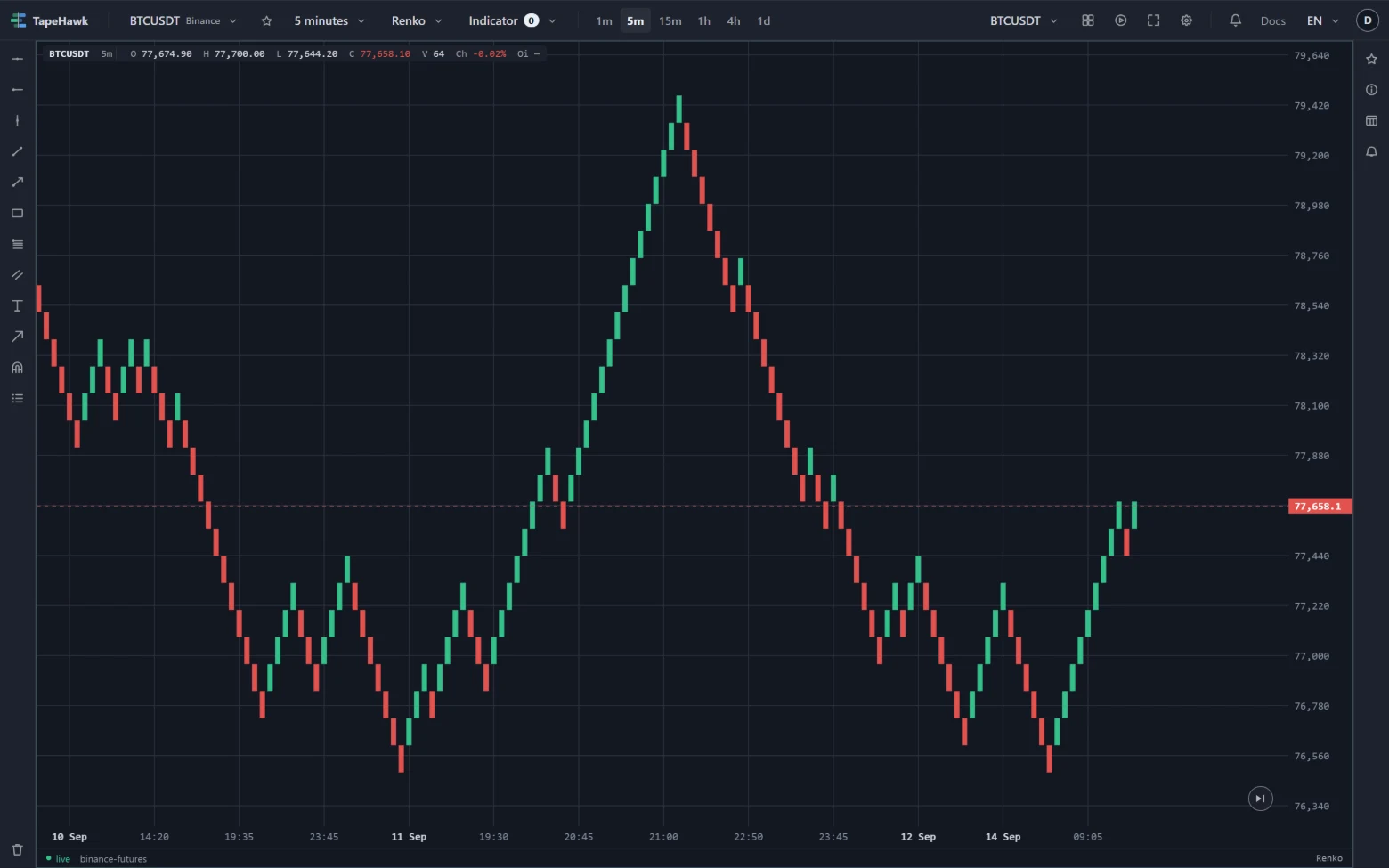This screenshot has height=868, width=1389.
Task: Start the replay play icon in top bar
Action: pos(1120,20)
